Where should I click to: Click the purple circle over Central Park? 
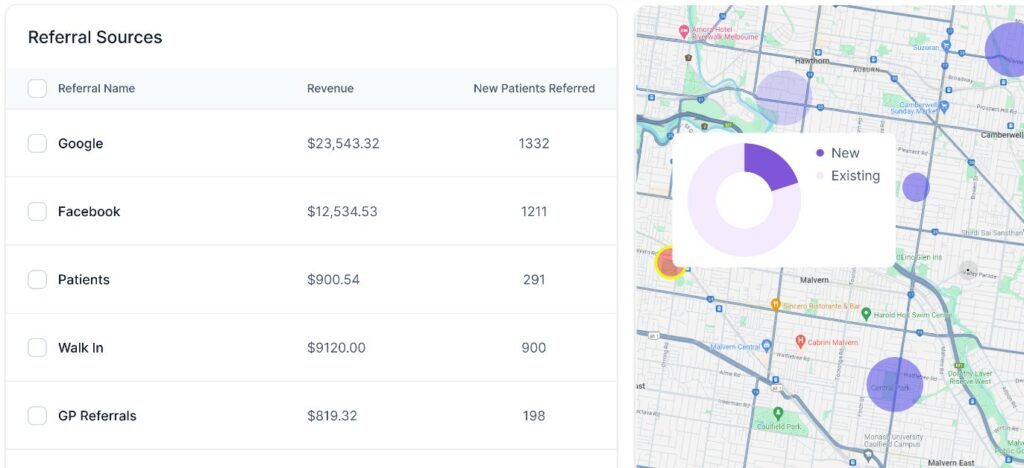(x=895, y=384)
